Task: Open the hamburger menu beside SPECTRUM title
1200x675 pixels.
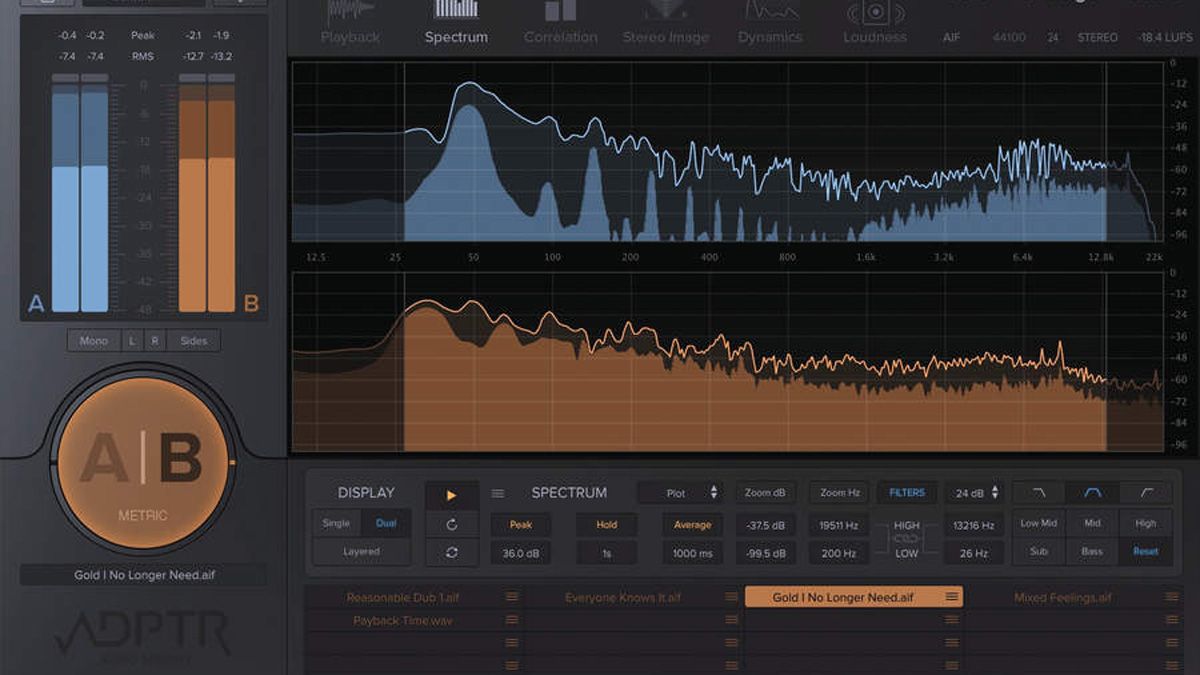Action: 498,493
